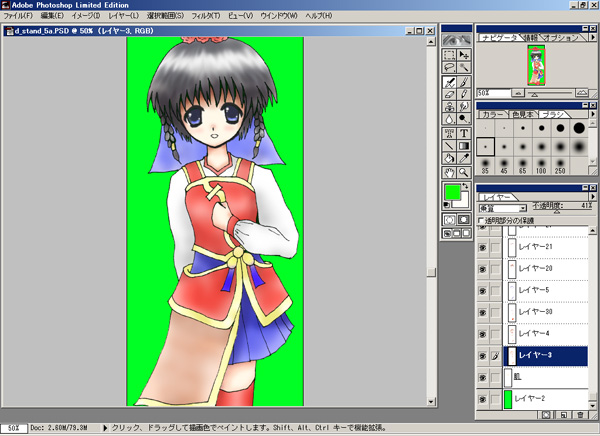The width and height of the screenshot is (600, 436).
Task: Select the Paint Bucket tool
Action: [449, 158]
